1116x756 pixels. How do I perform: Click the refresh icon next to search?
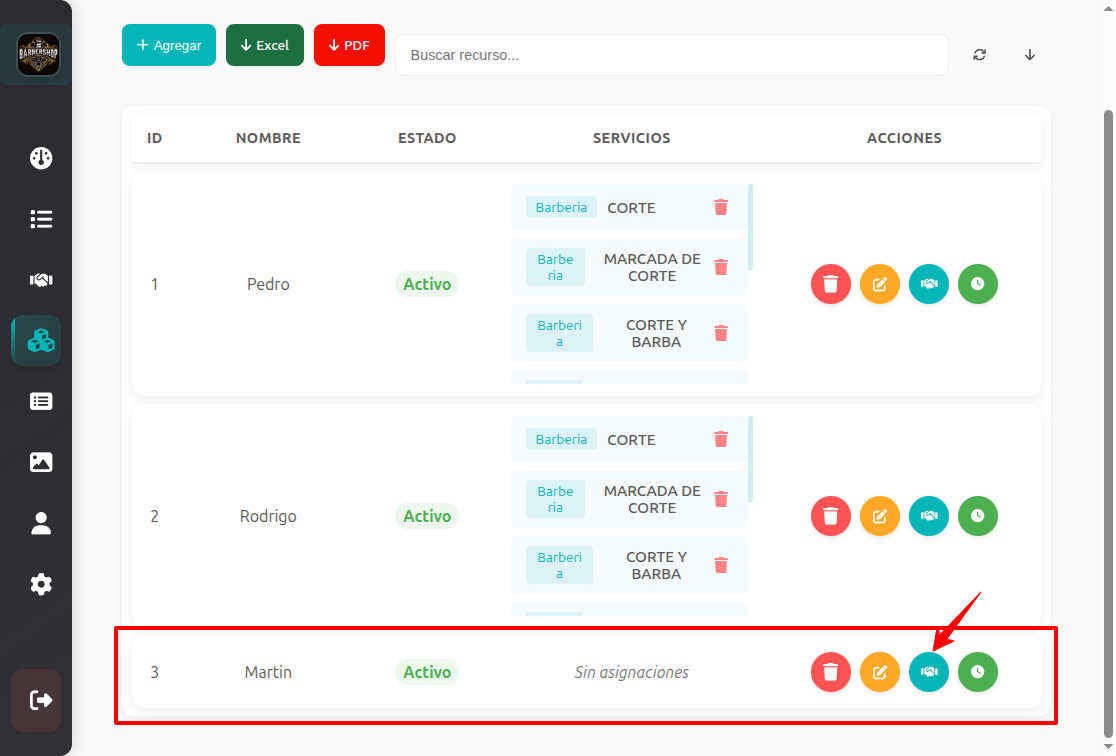coord(979,55)
